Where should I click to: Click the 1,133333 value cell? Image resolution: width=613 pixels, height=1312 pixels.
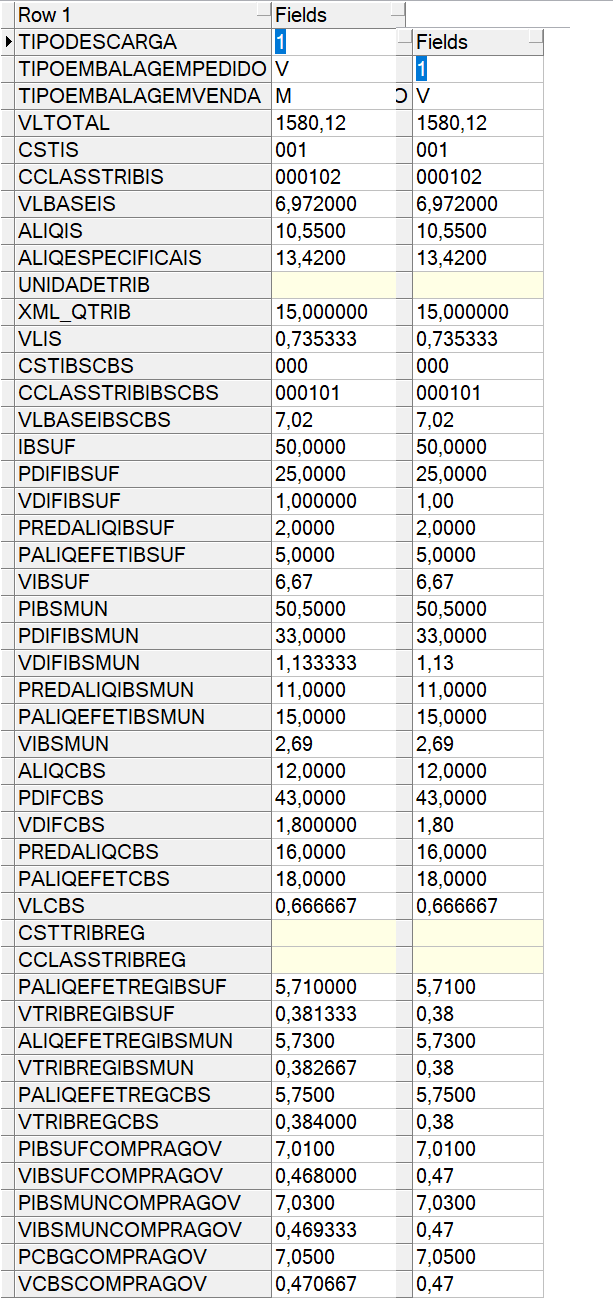click(x=339, y=663)
